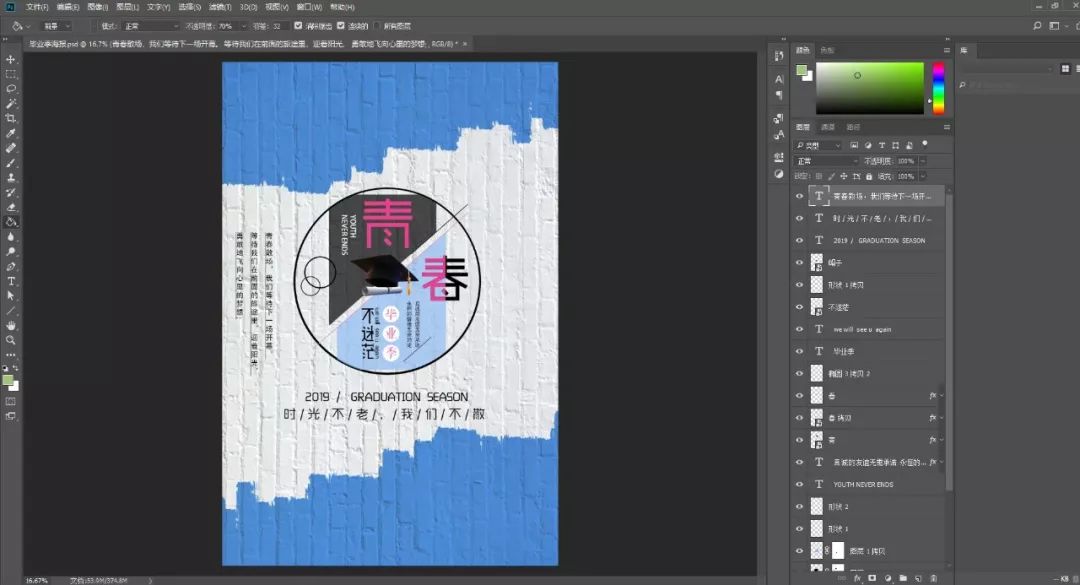Toggle the contiguous checkbox in options bar
Screen dimensions: 1080x585
point(340,25)
